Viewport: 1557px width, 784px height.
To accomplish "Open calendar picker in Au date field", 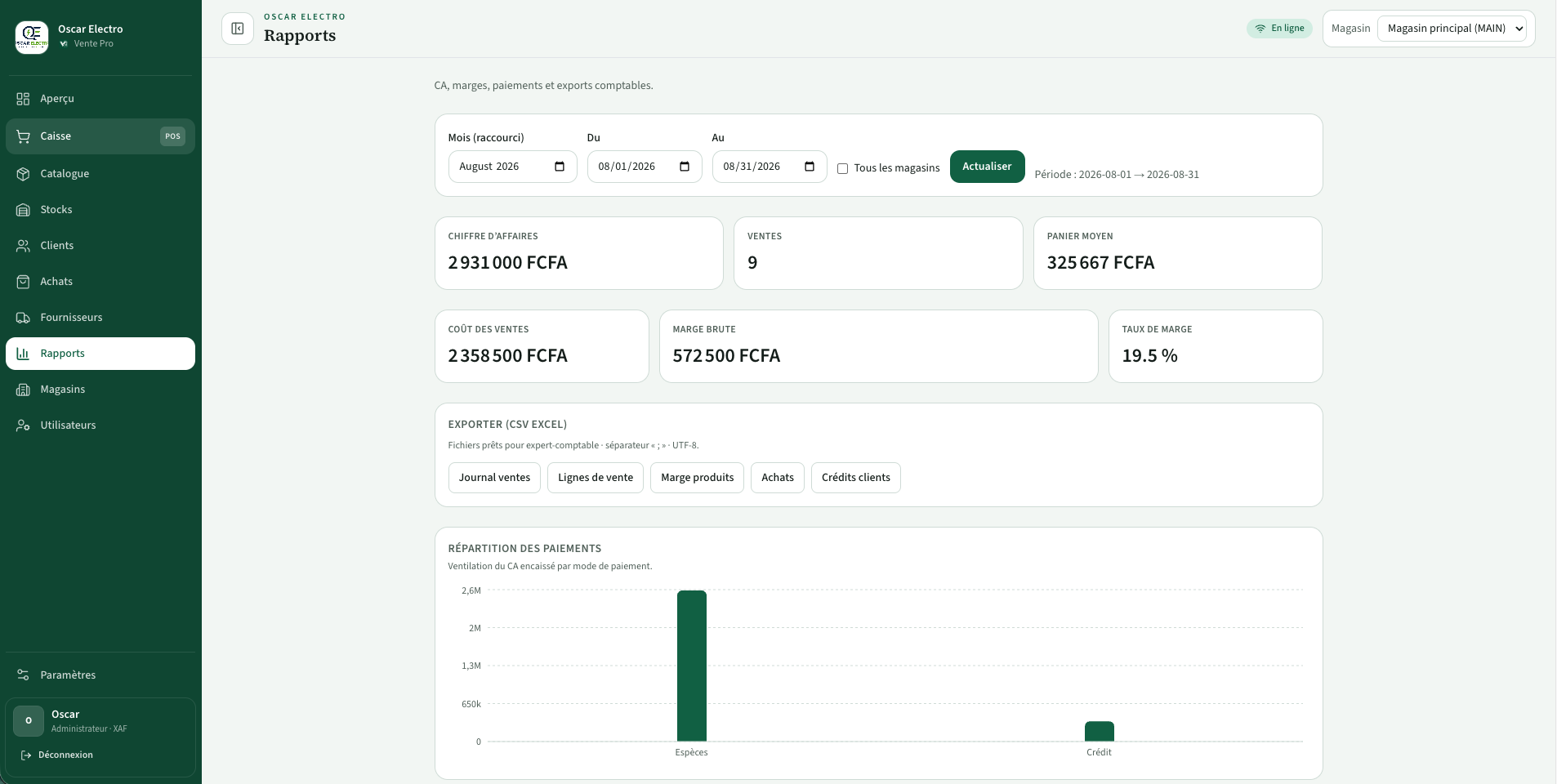I will (x=810, y=167).
